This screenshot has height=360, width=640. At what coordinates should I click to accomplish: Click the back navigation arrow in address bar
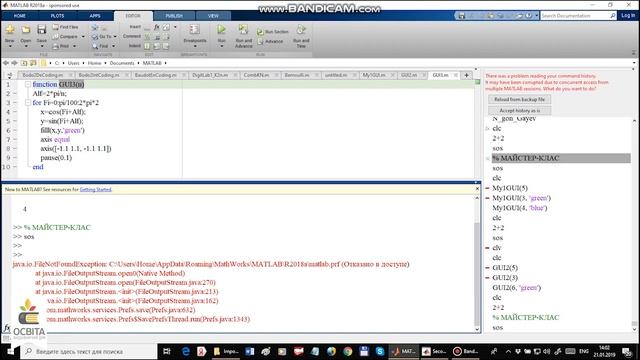coord(6,63)
